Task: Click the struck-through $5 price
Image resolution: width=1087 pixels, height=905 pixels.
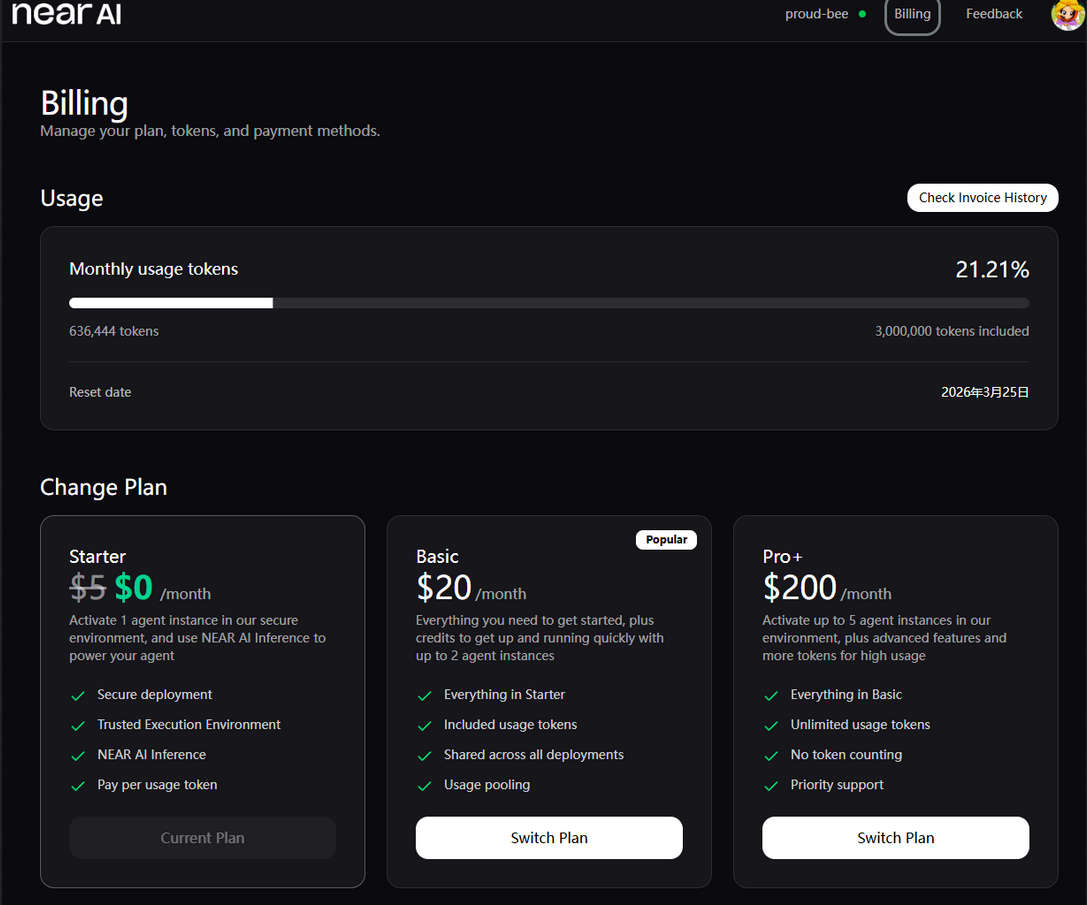Action: point(87,587)
